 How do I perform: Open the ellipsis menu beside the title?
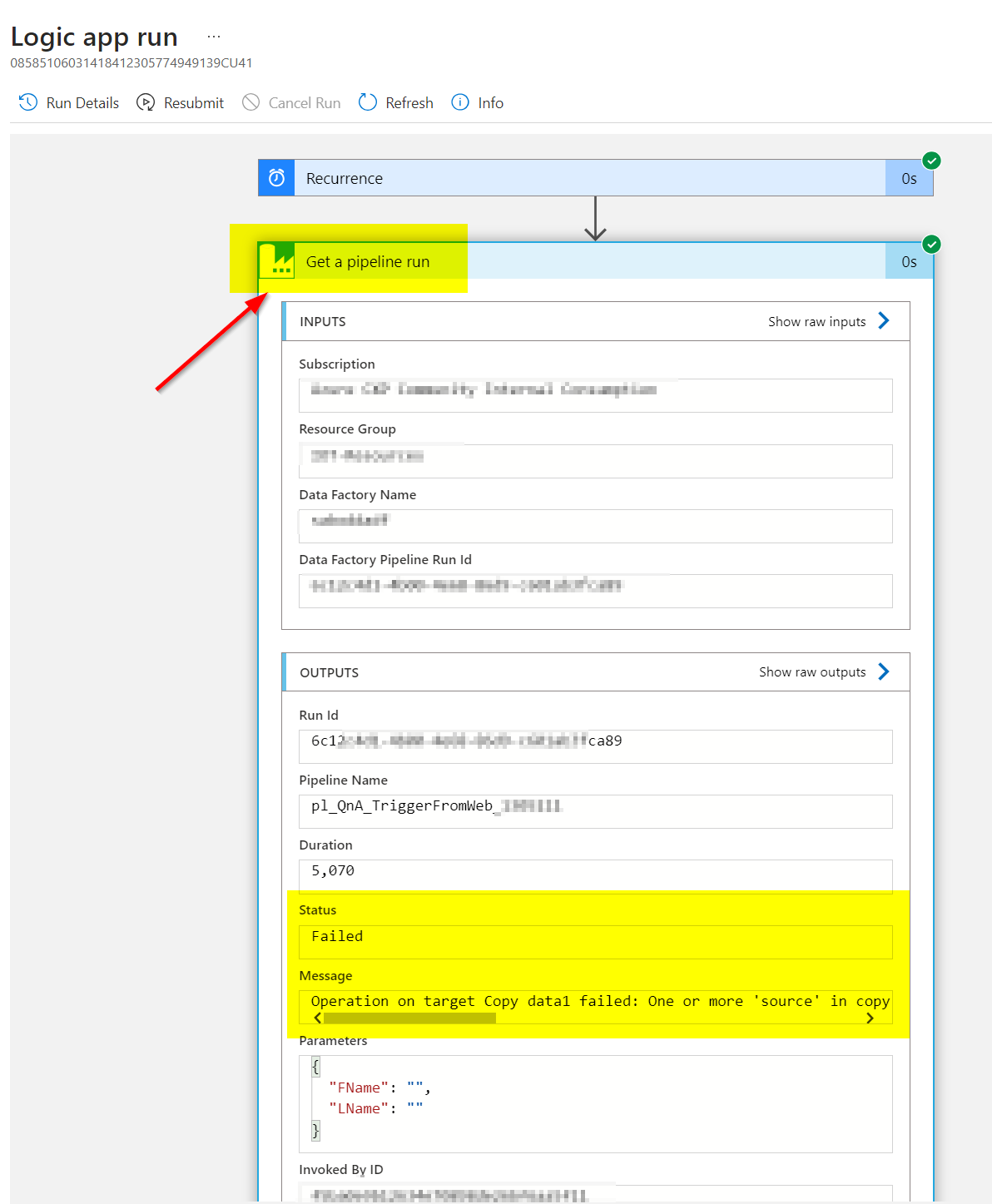[x=214, y=37]
